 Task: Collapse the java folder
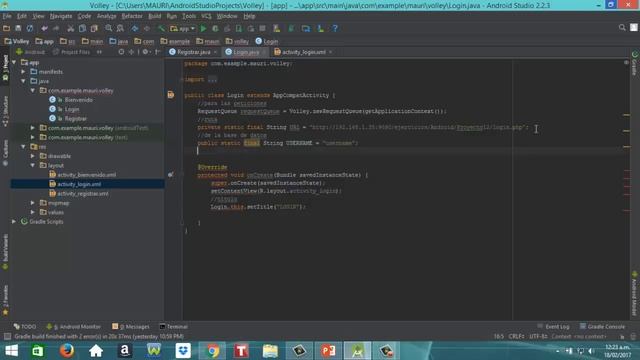coord(24,81)
